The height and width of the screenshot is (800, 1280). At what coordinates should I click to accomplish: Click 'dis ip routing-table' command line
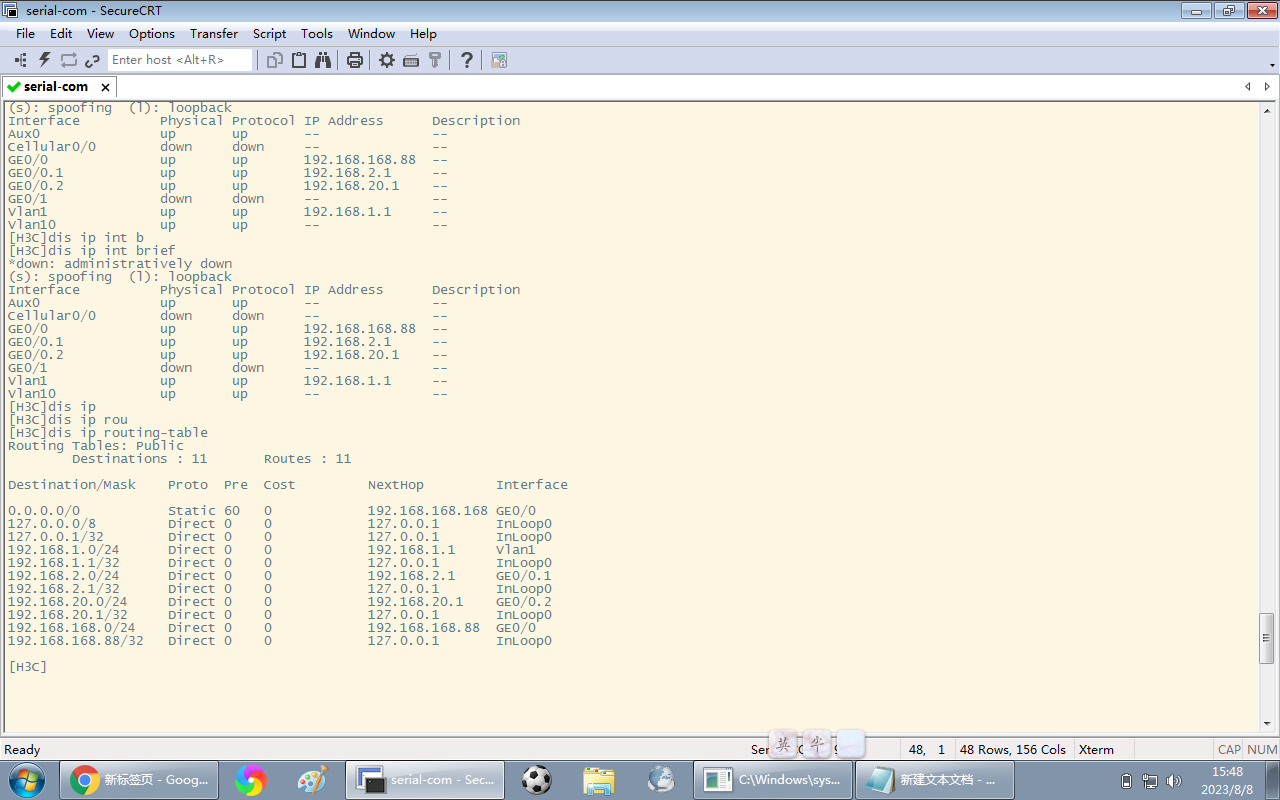[108, 433]
